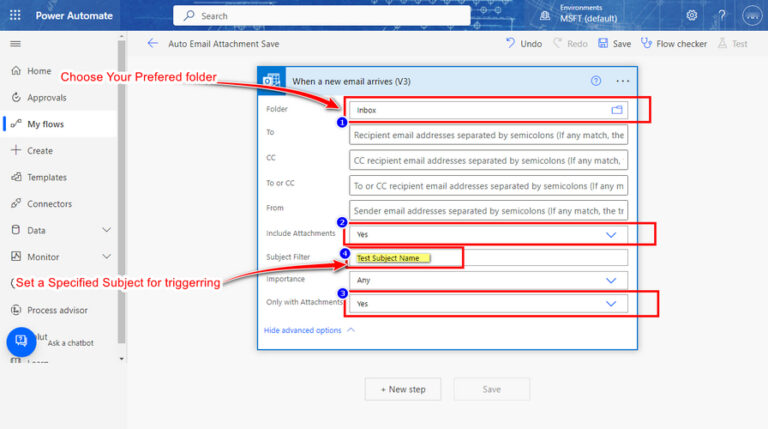Viewport: 768px width, 429px height.
Task: Open the folder picker icon
Action: 617,110
